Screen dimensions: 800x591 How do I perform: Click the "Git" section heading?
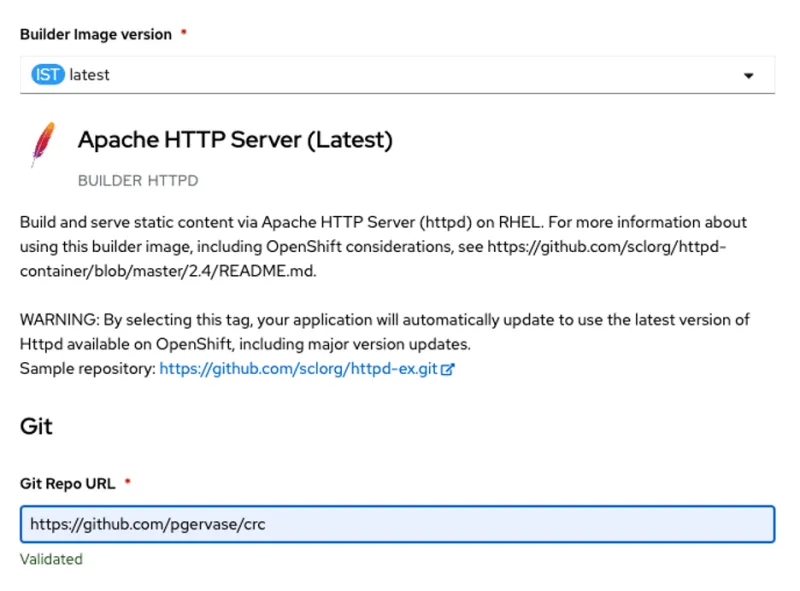(x=36, y=426)
